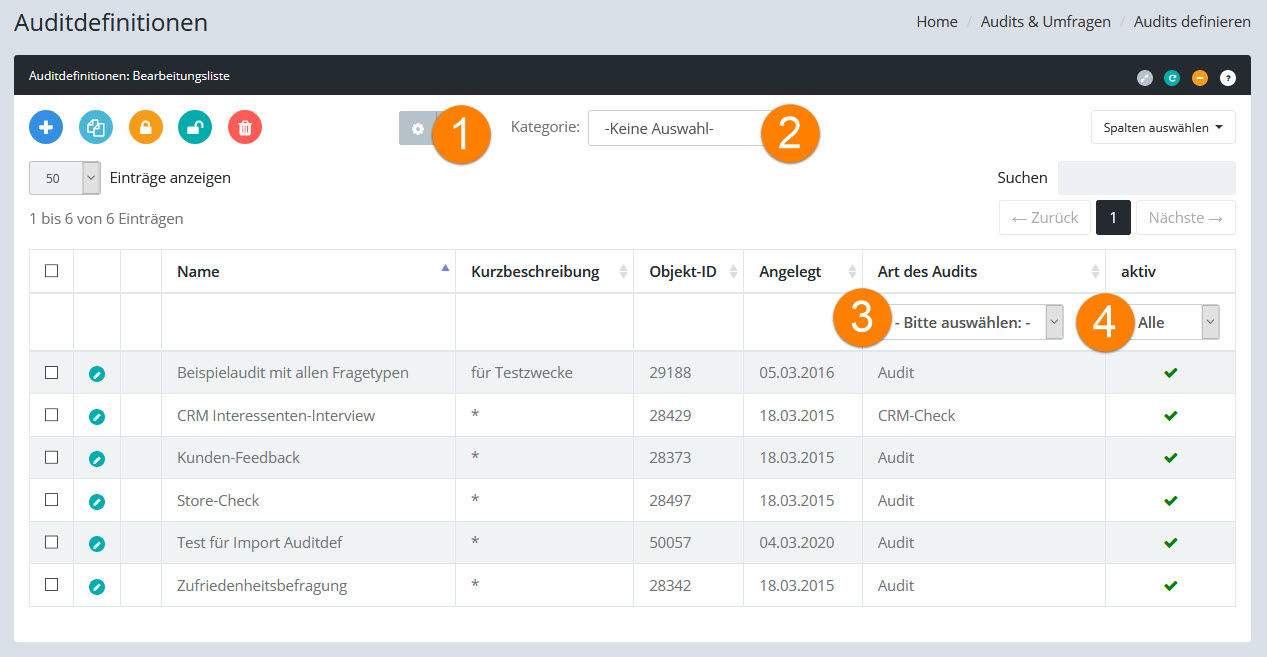1267x657 pixels.
Task: Click the white help question mark icon
Action: [x=1227, y=77]
